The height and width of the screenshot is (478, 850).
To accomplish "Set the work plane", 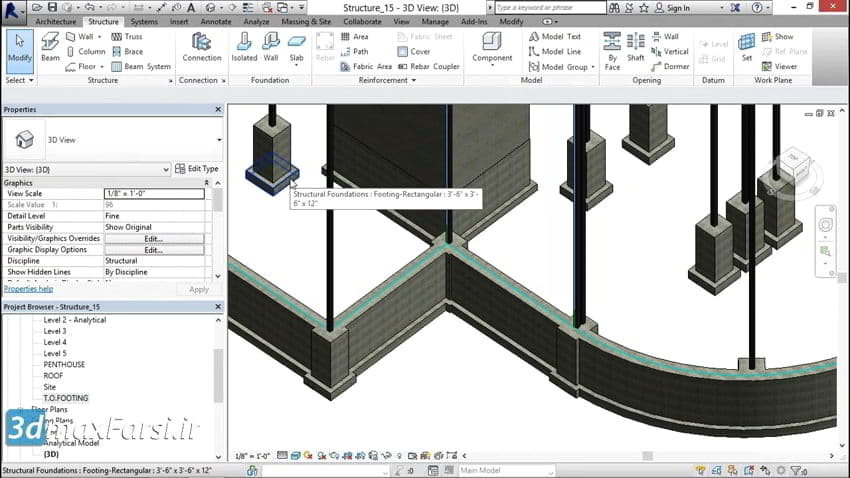I will tap(746, 48).
